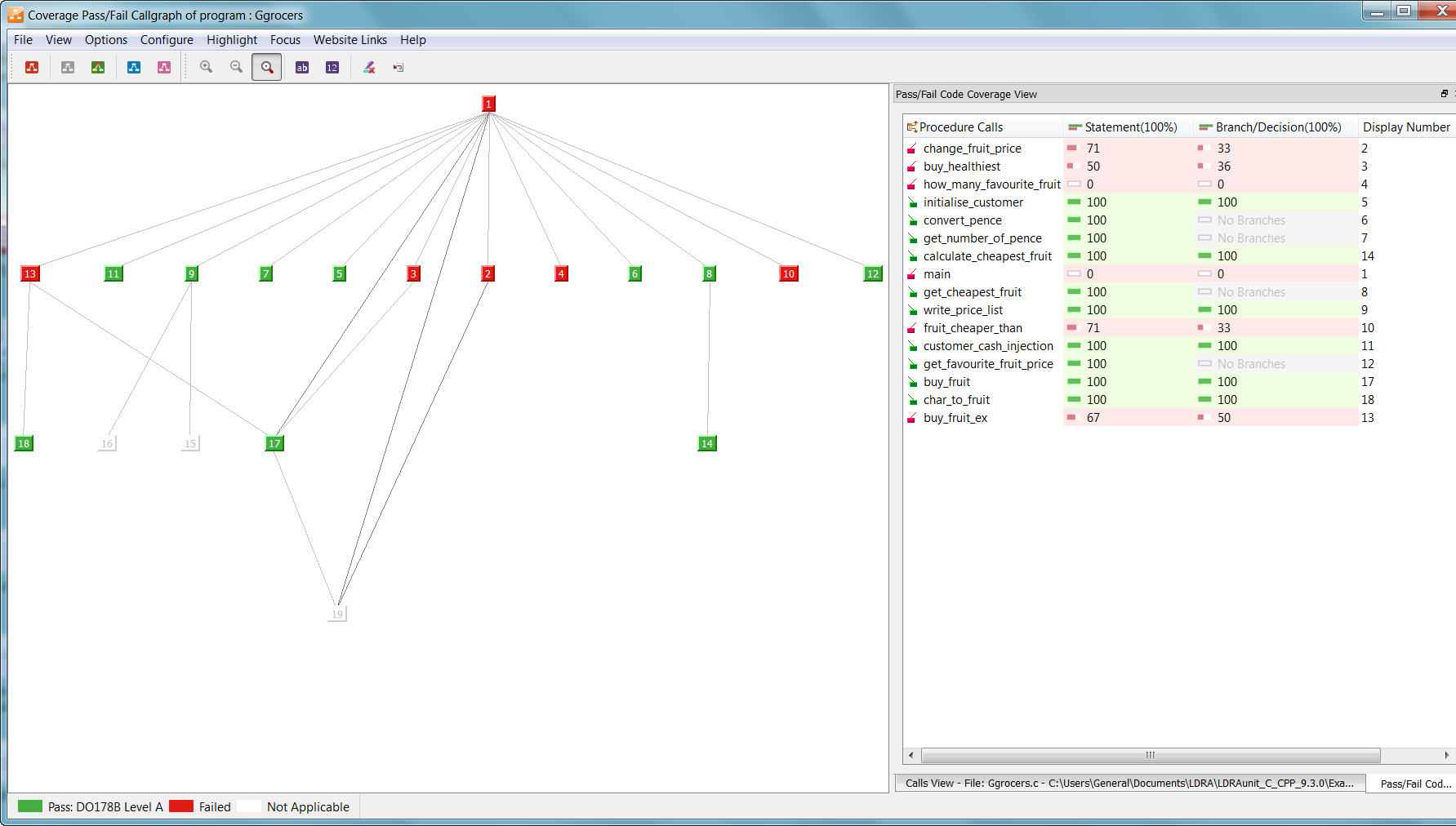Image resolution: width=1456 pixels, height=826 pixels.
Task: Toggle the '12' number labels button
Action: (332, 68)
